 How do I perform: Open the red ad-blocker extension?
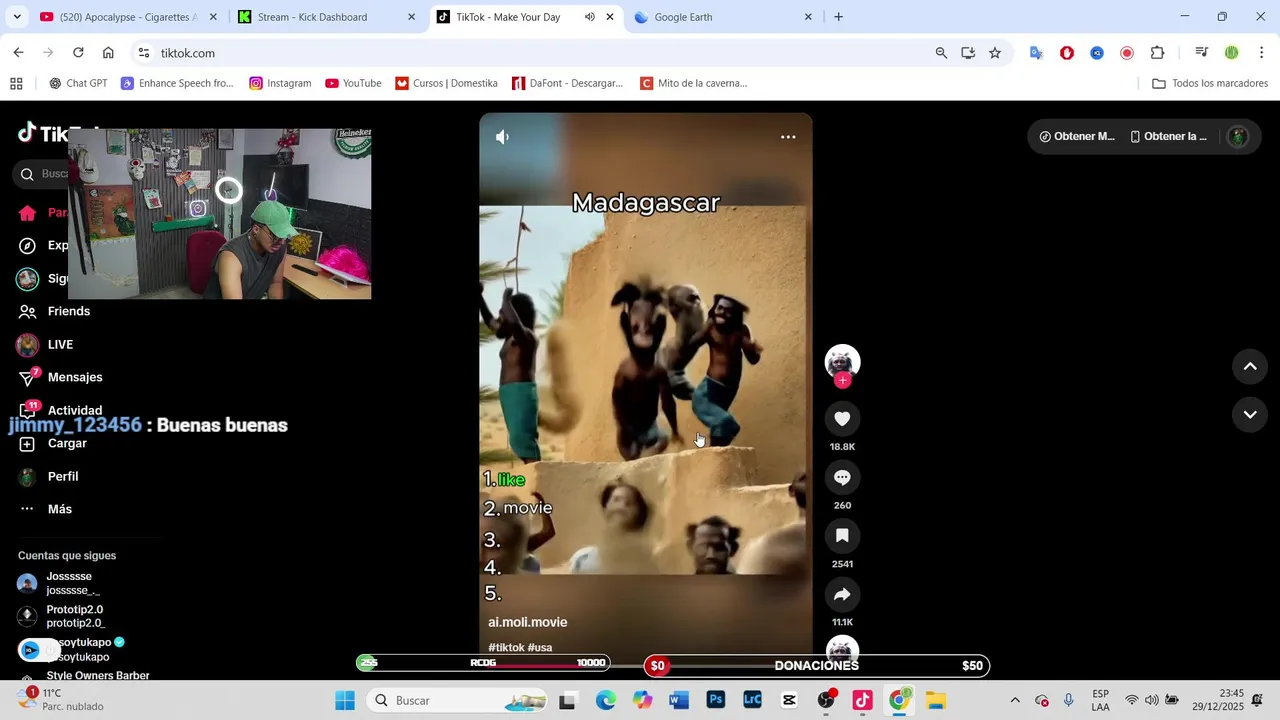click(x=1067, y=53)
